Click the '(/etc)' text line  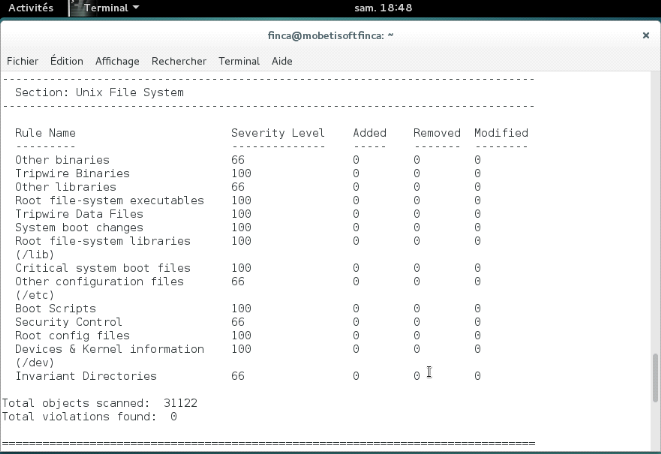(35, 295)
